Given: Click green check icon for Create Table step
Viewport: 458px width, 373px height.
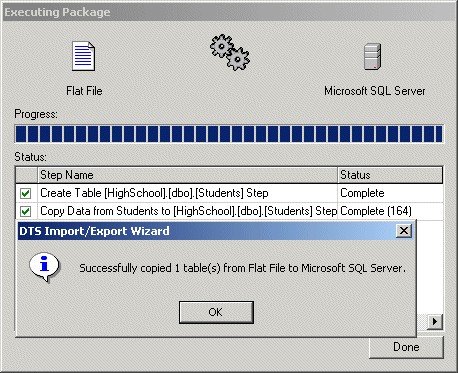Looking at the screenshot, I should click(x=26, y=193).
